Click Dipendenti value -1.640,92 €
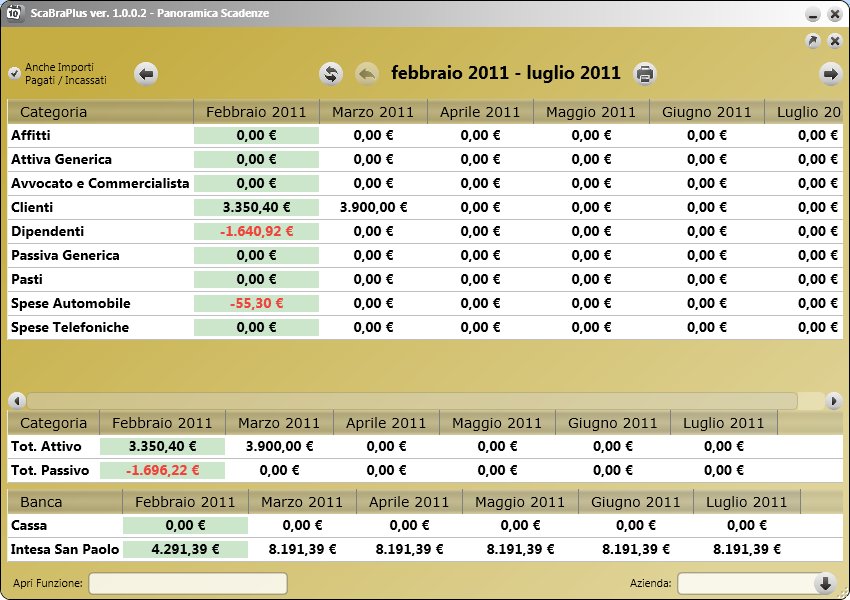This screenshot has width=850, height=600. pos(256,231)
